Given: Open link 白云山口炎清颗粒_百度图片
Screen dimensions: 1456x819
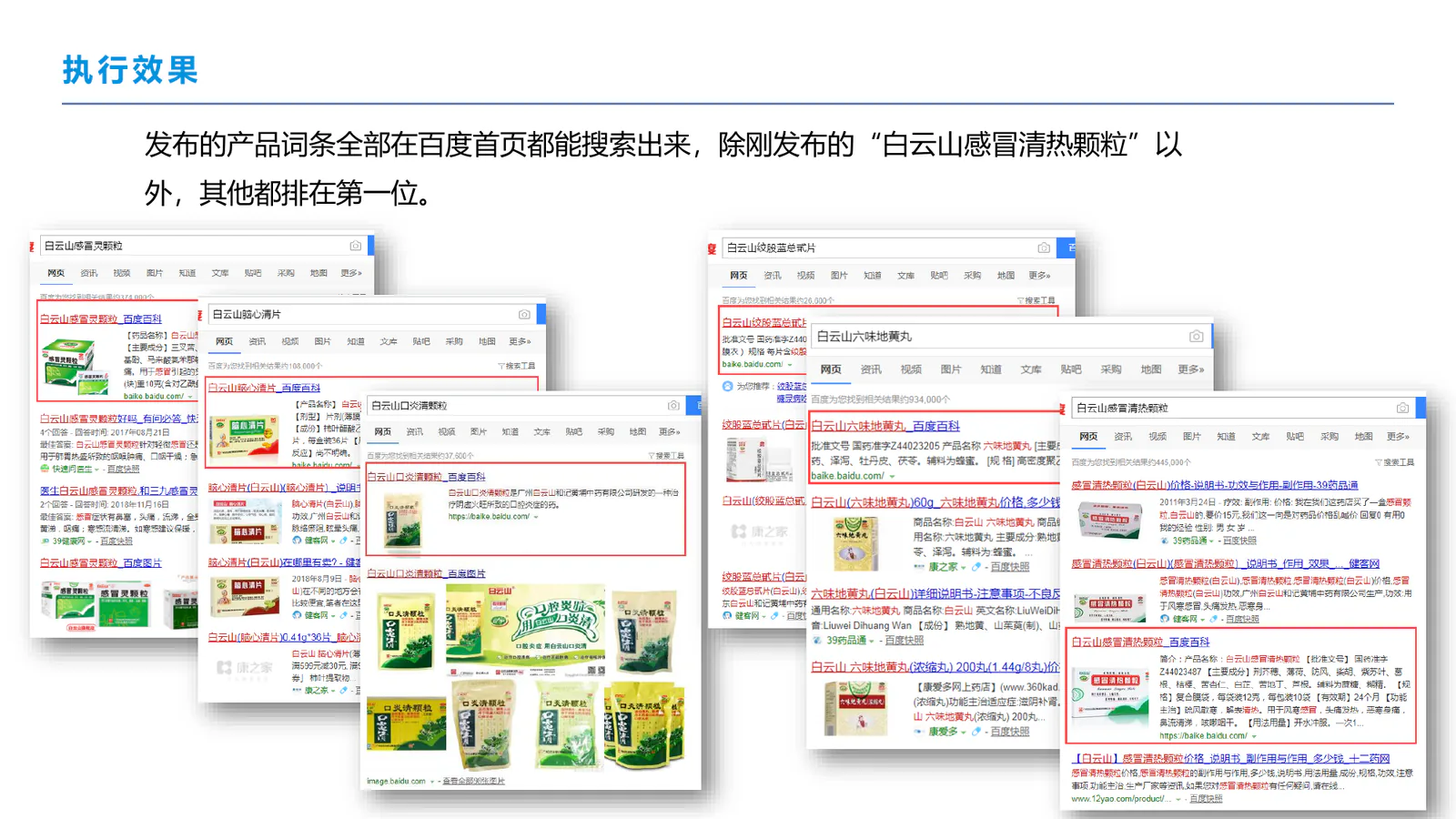Looking at the screenshot, I should [x=426, y=573].
